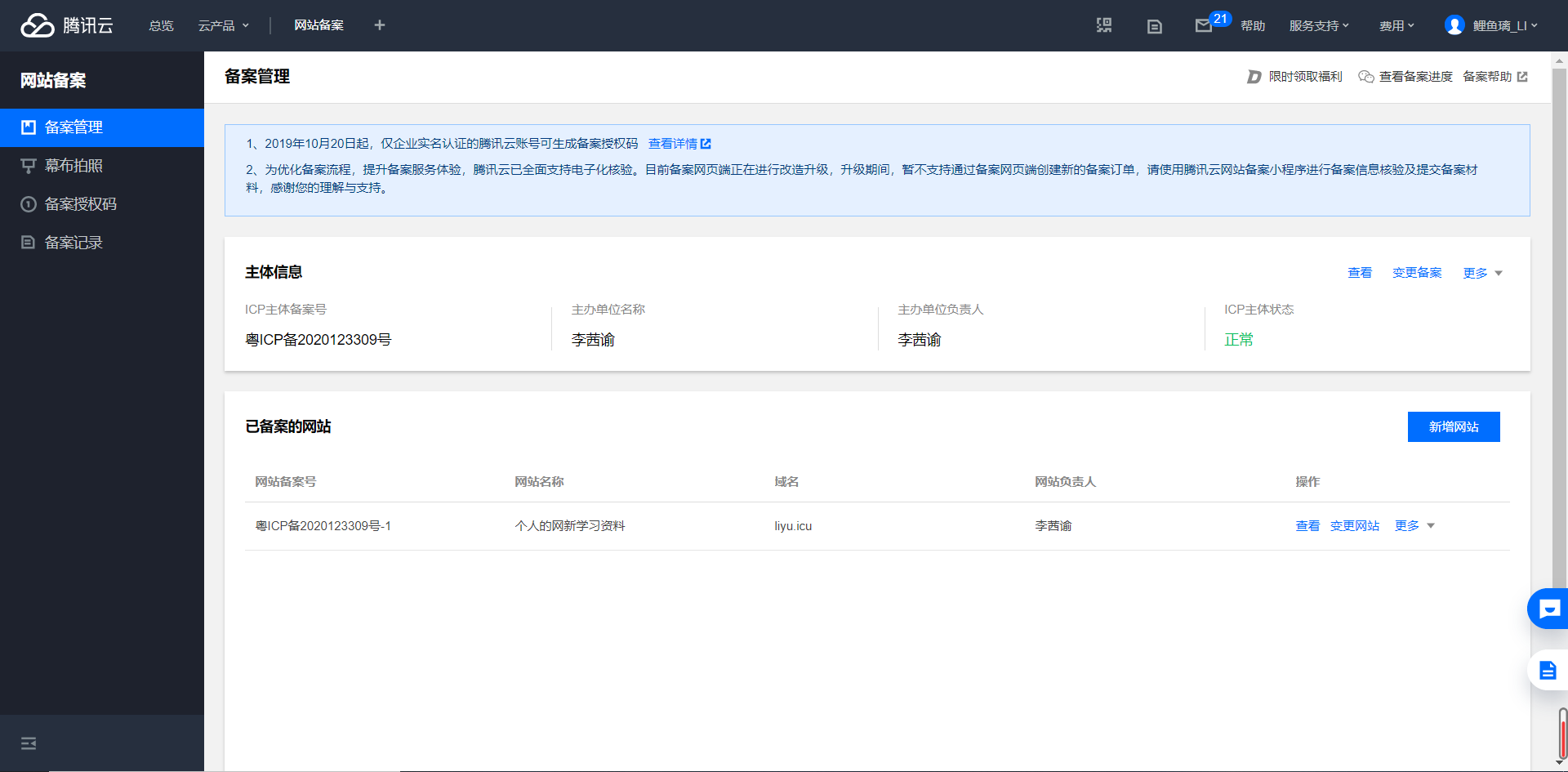Click the 正常 ICP status text
The image size is (1568, 772).
coord(1239,340)
